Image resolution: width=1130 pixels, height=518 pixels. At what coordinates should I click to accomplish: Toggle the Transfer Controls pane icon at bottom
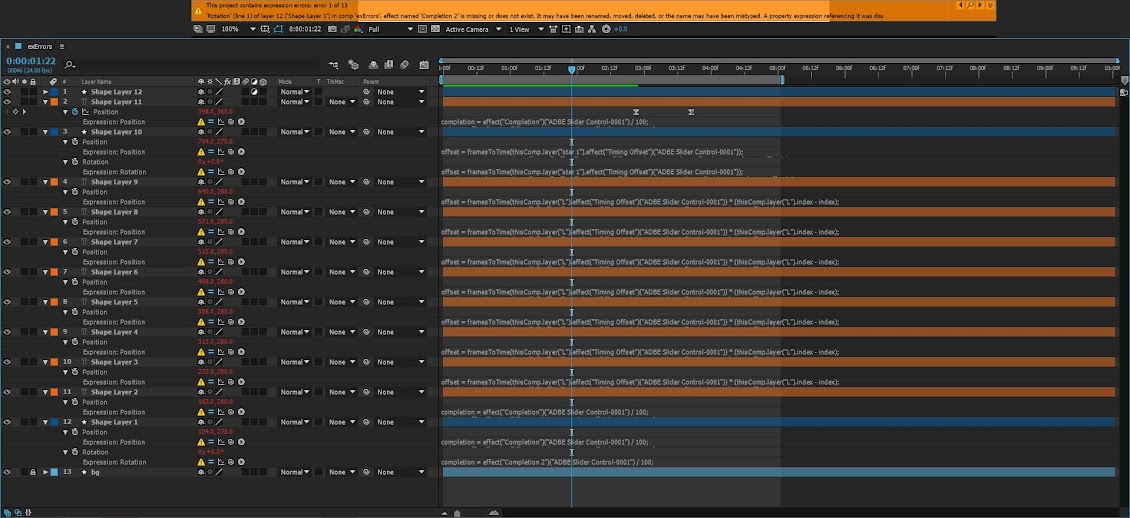point(17,512)
